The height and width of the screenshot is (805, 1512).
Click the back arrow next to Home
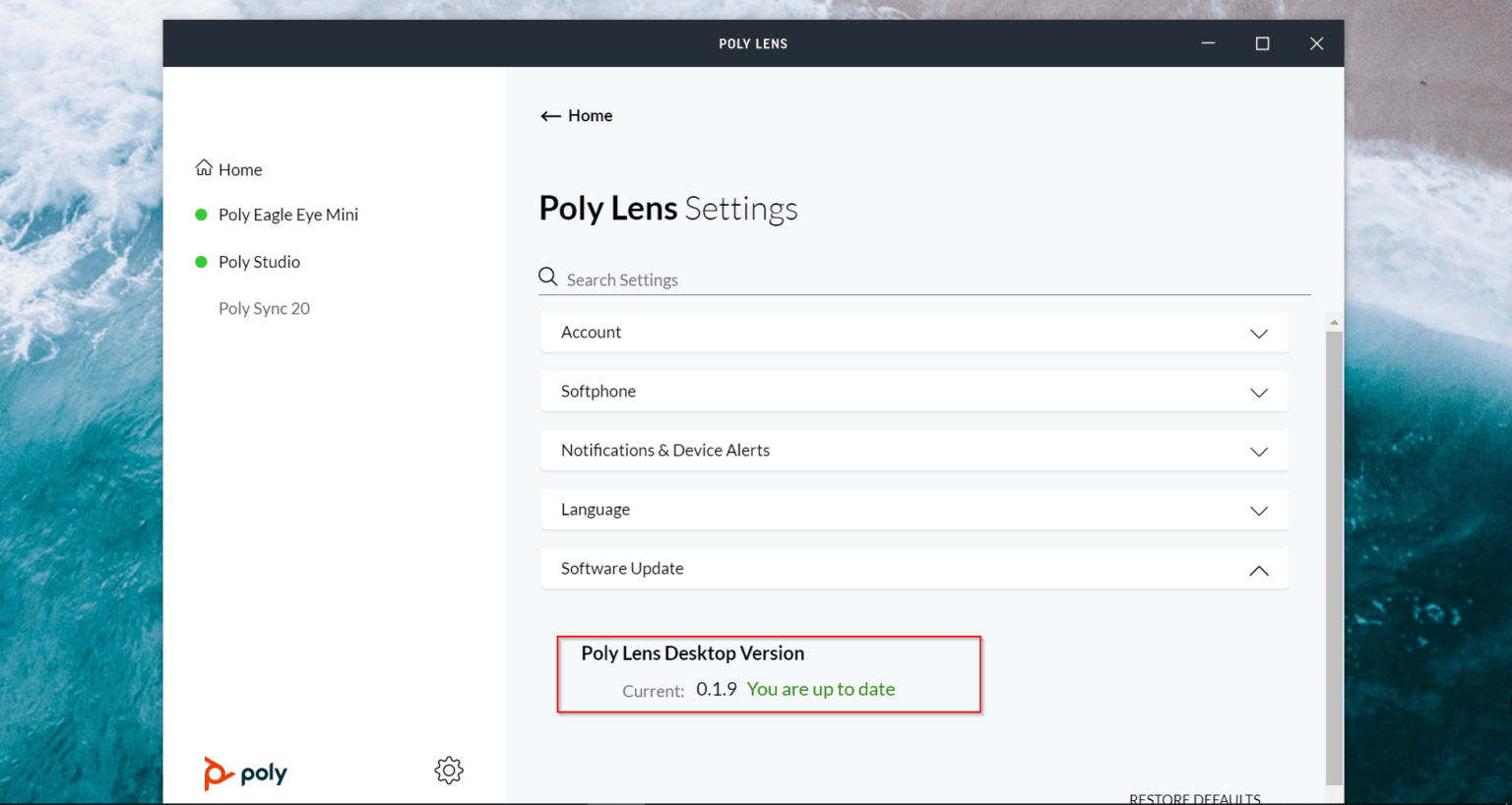click(550, 115)
